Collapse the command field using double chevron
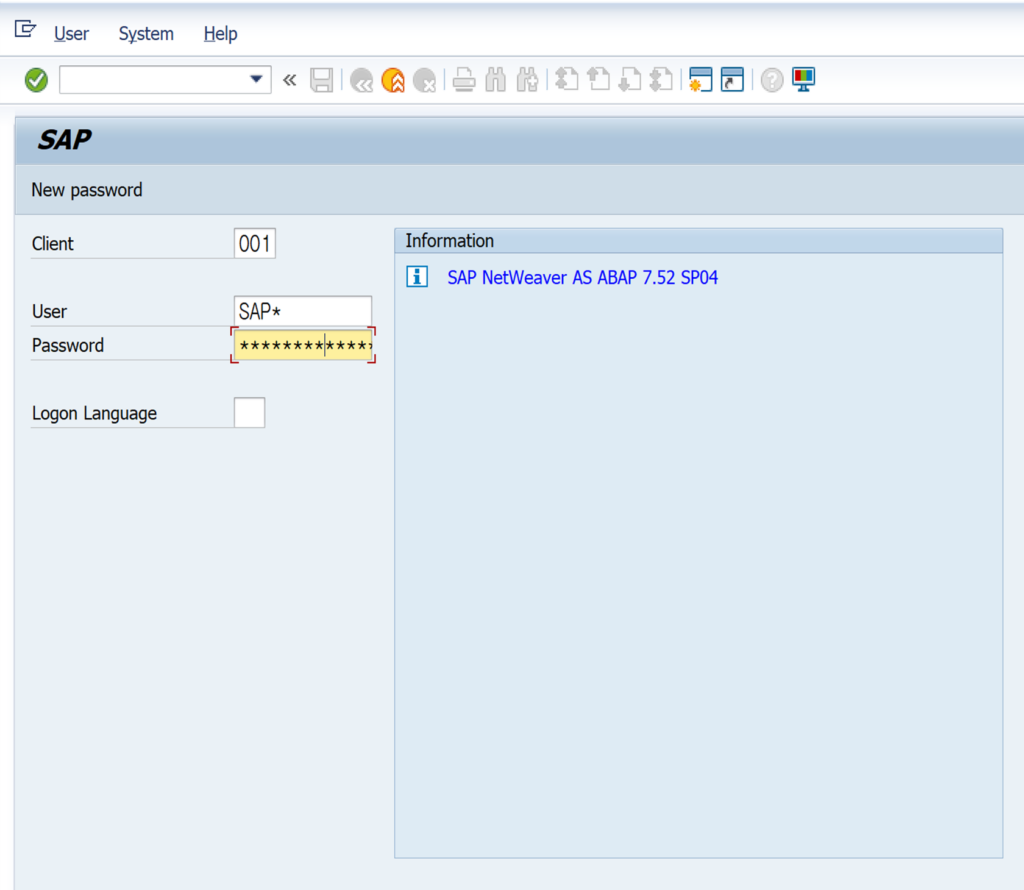 point(289,80)
